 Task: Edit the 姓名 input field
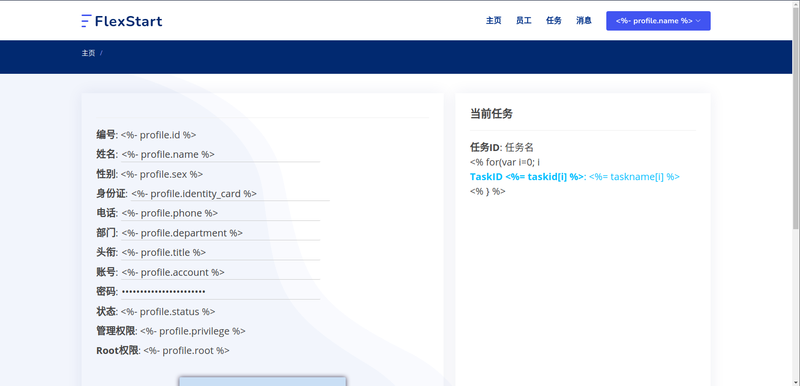coord(220,155)
